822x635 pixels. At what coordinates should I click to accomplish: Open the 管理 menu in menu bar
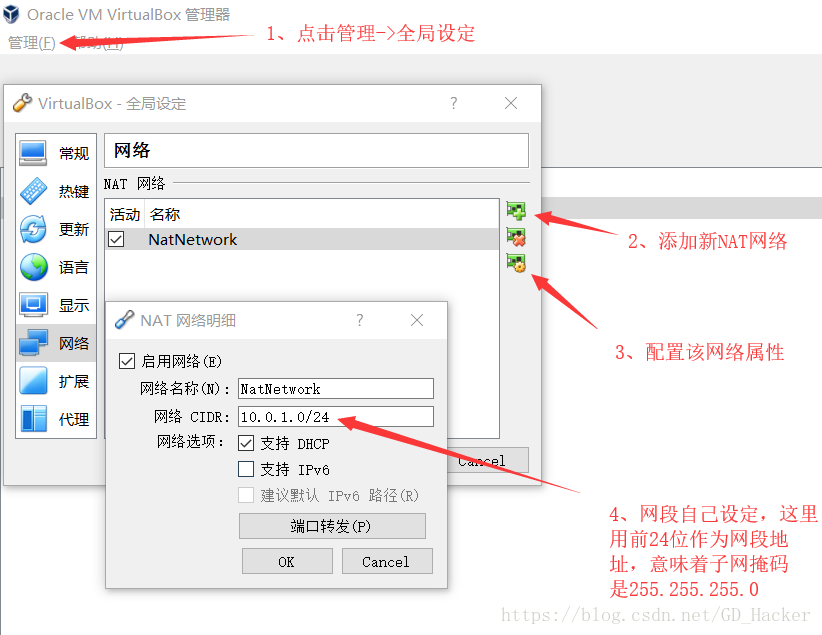coord(31,42)
